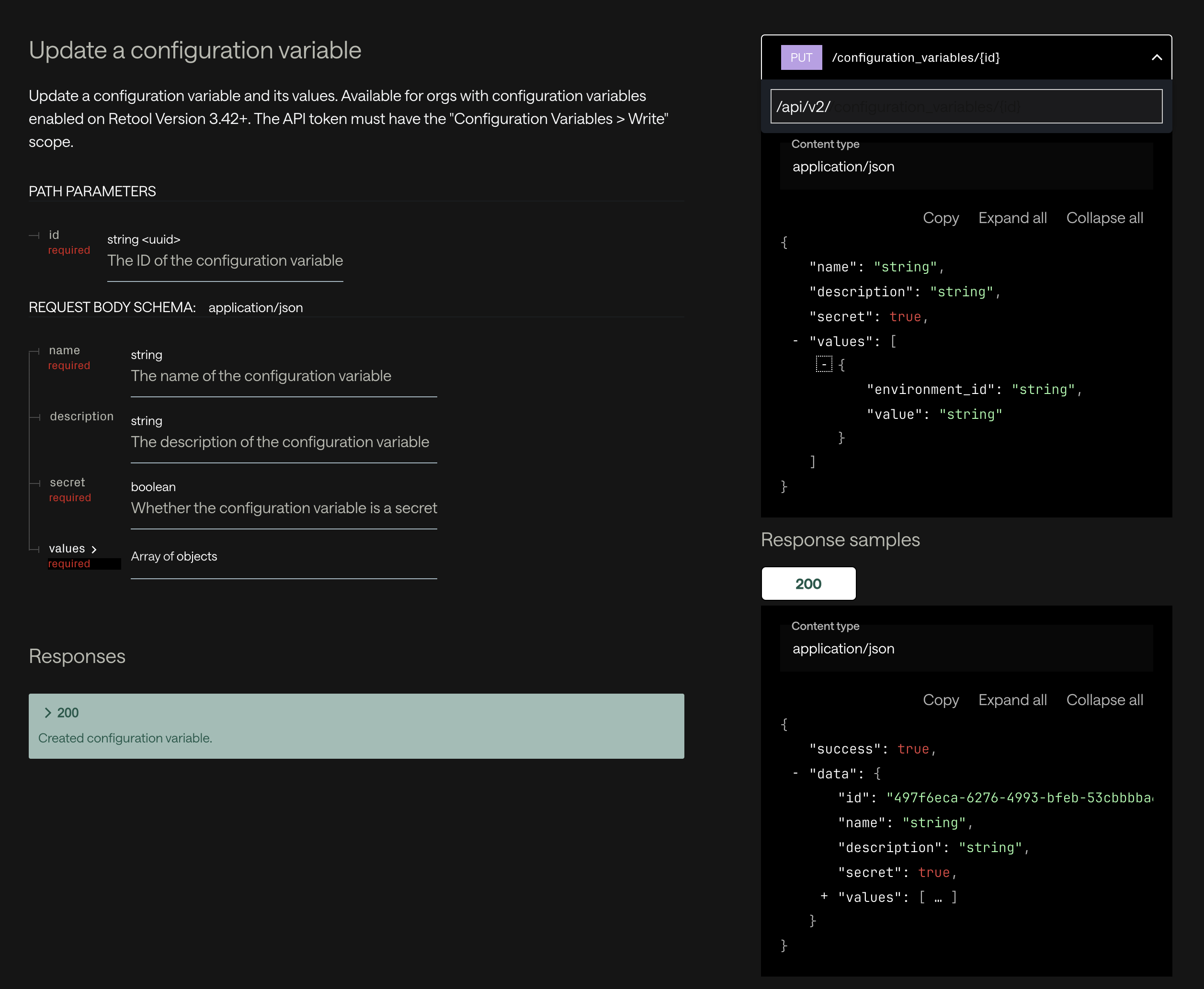Click the PATH PARAMETERS section label

[x=92, y=191]
